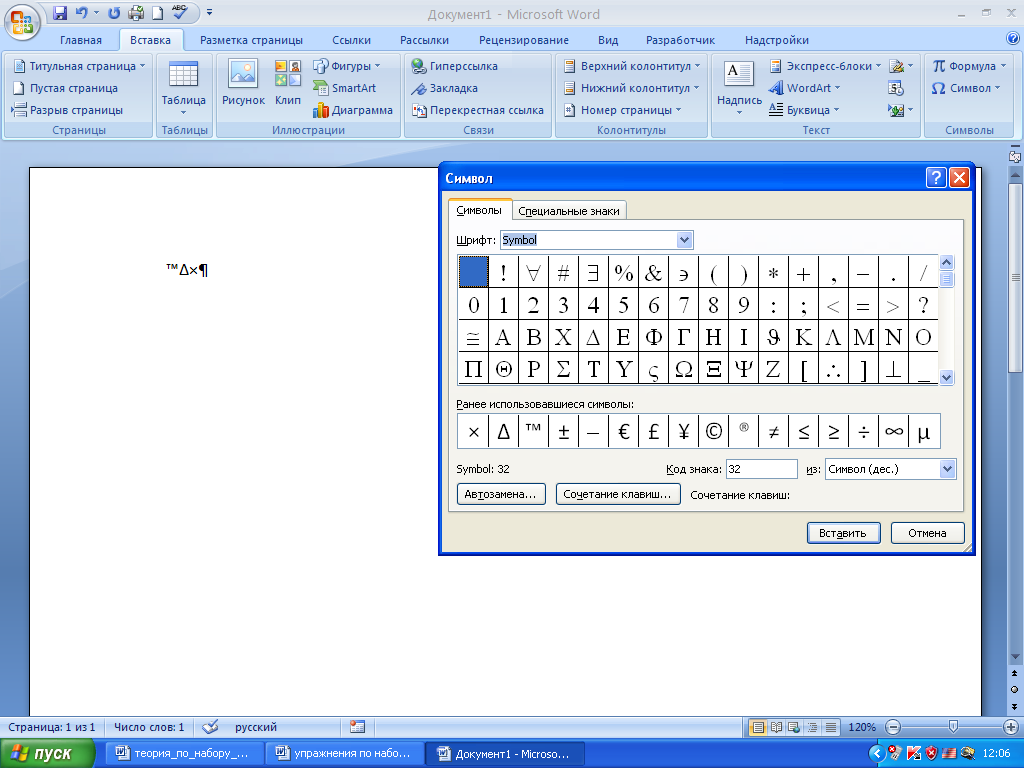Switch to Draft view
The image size is (1024, 768).
pyautogui.click(x=831, y=727)
